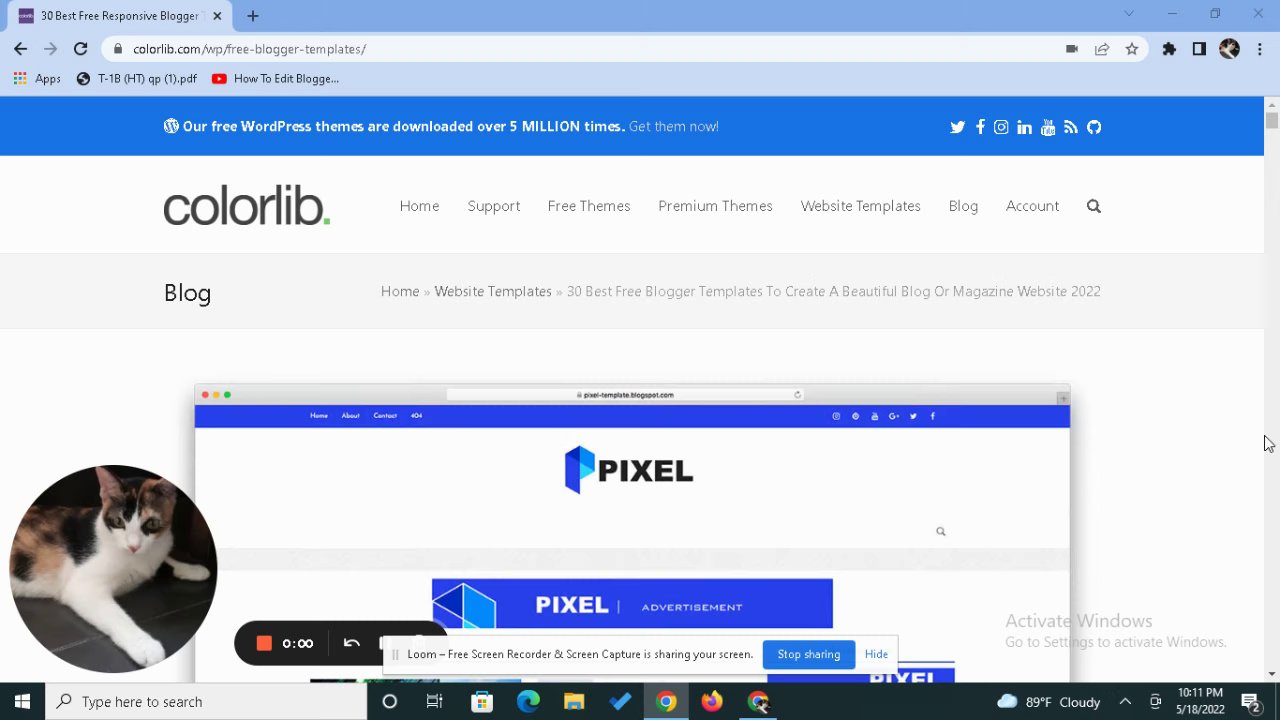Viewport: 1280px width, 720px height.
Task: Stop the Loom recording with the red square
Action: coord(264,643)
